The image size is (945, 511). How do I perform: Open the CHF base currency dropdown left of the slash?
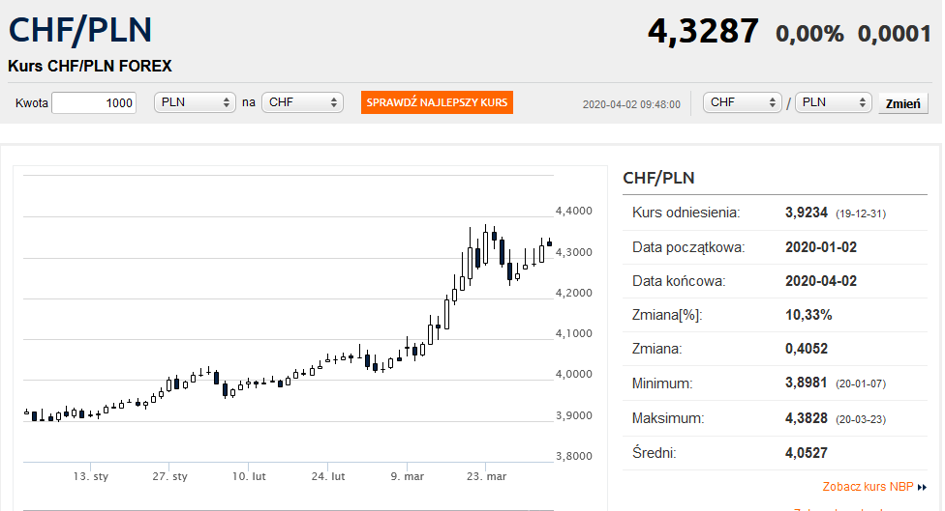(742, 103)
